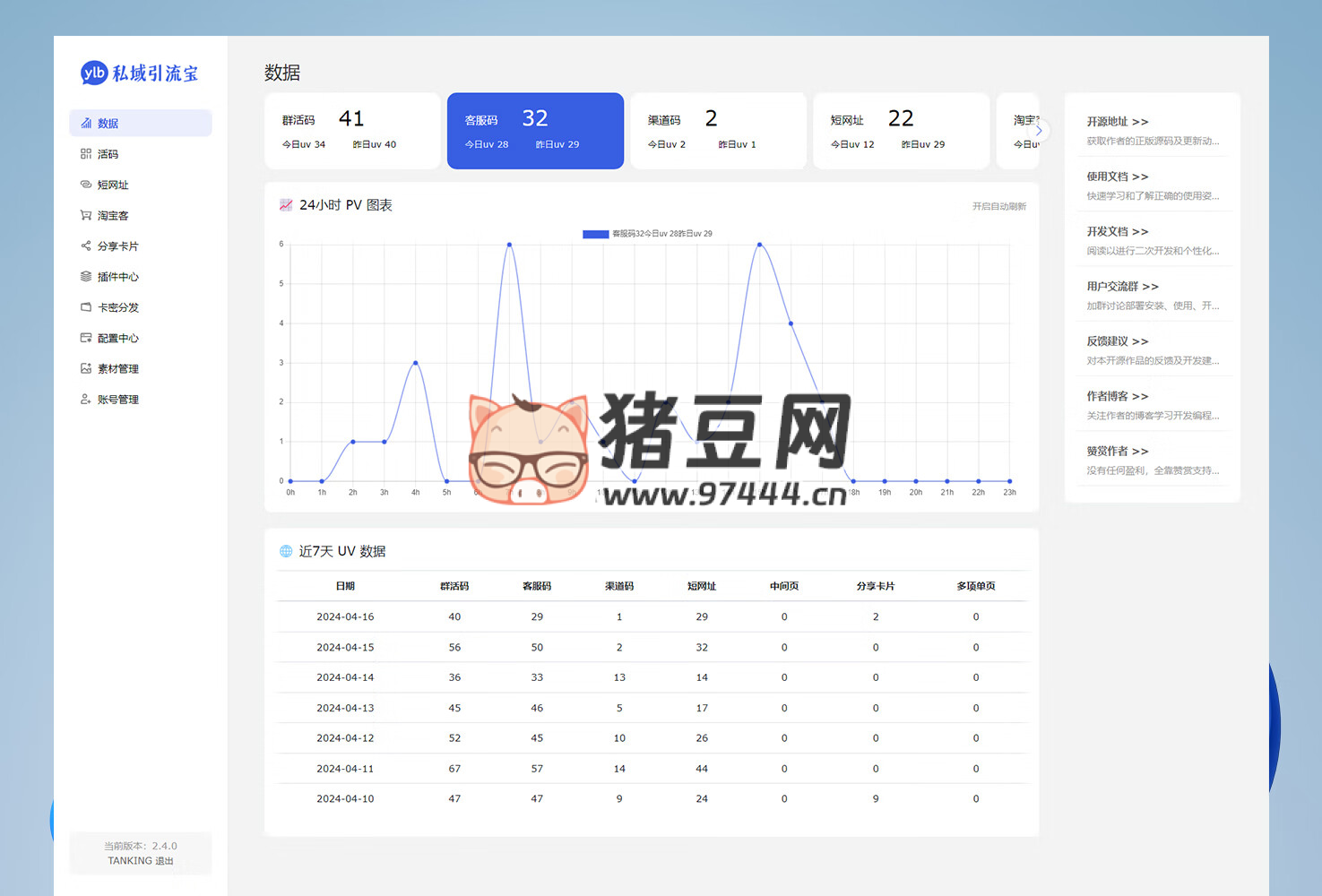Click the 卡密分发 card icon in sidebar
The image size is (1322, 896).
86,307
